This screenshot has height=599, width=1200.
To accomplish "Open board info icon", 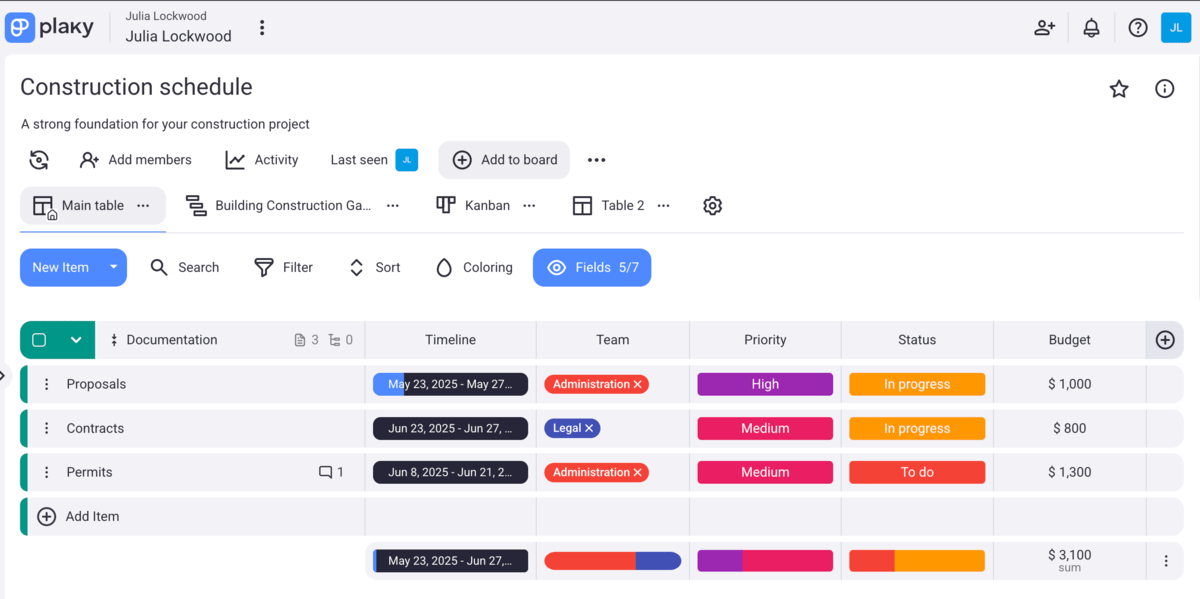I will coord(1164,89).
